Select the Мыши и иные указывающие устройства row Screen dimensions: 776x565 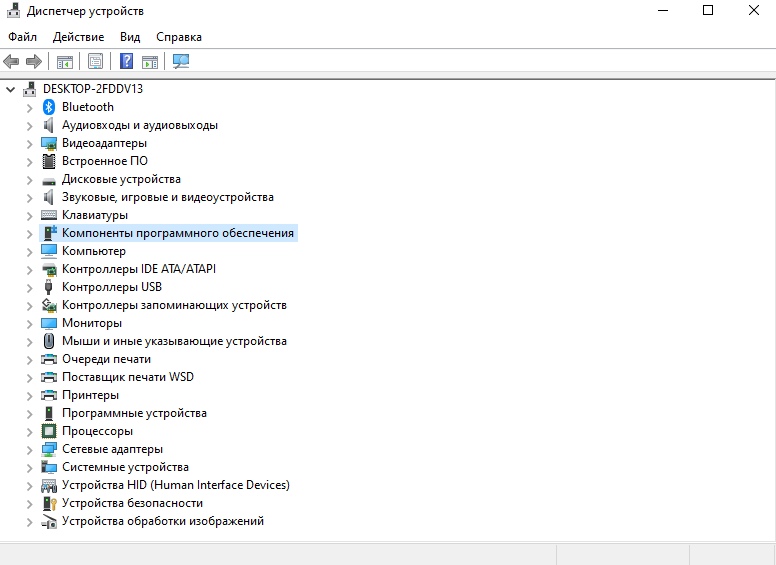[174, 341]
